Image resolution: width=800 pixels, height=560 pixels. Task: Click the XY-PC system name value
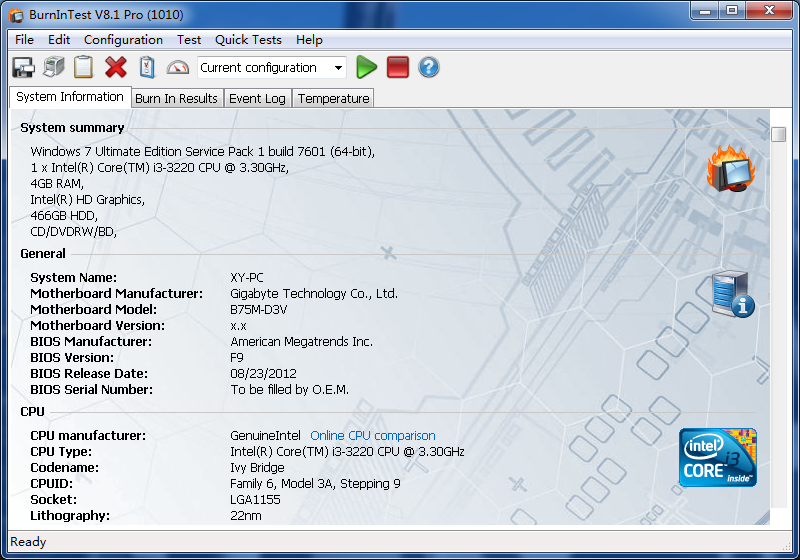(247, 277)
